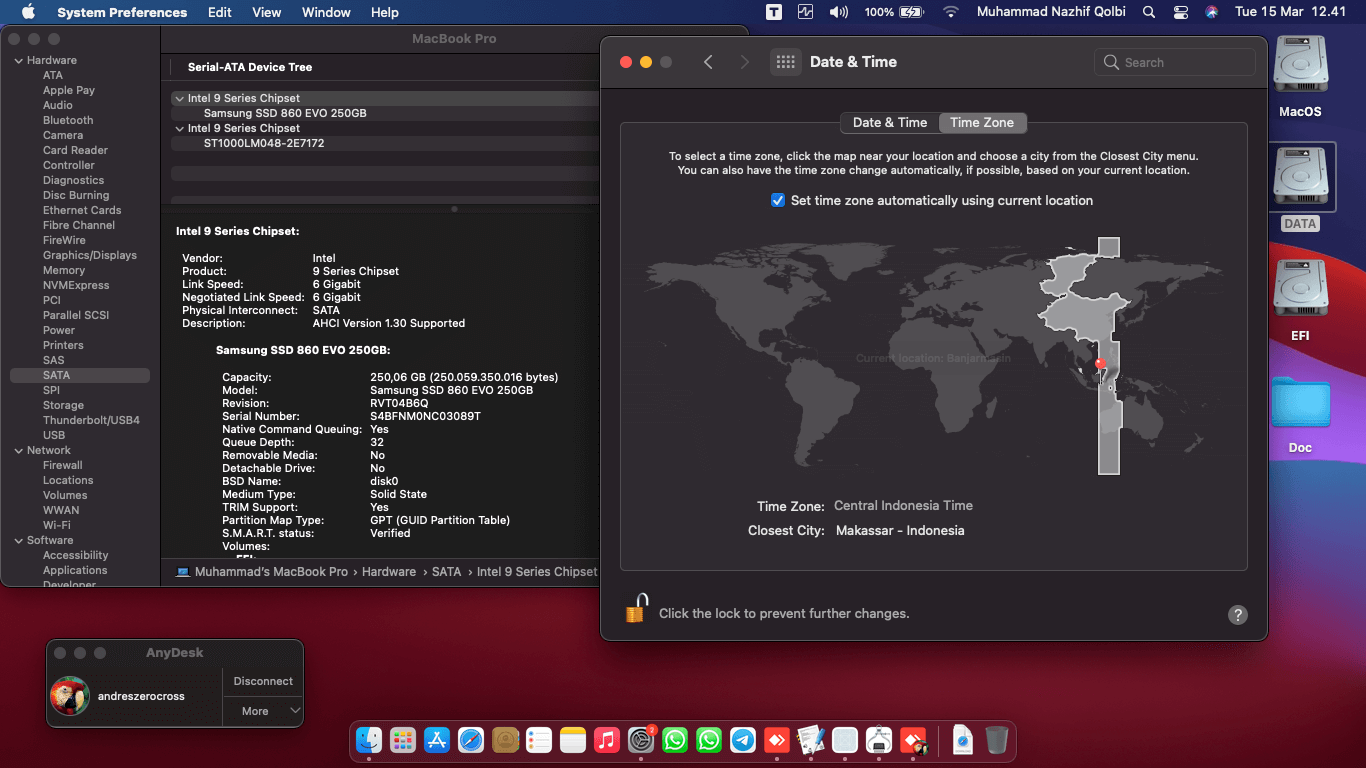Click System Preferences icon in the Dock

641,740
